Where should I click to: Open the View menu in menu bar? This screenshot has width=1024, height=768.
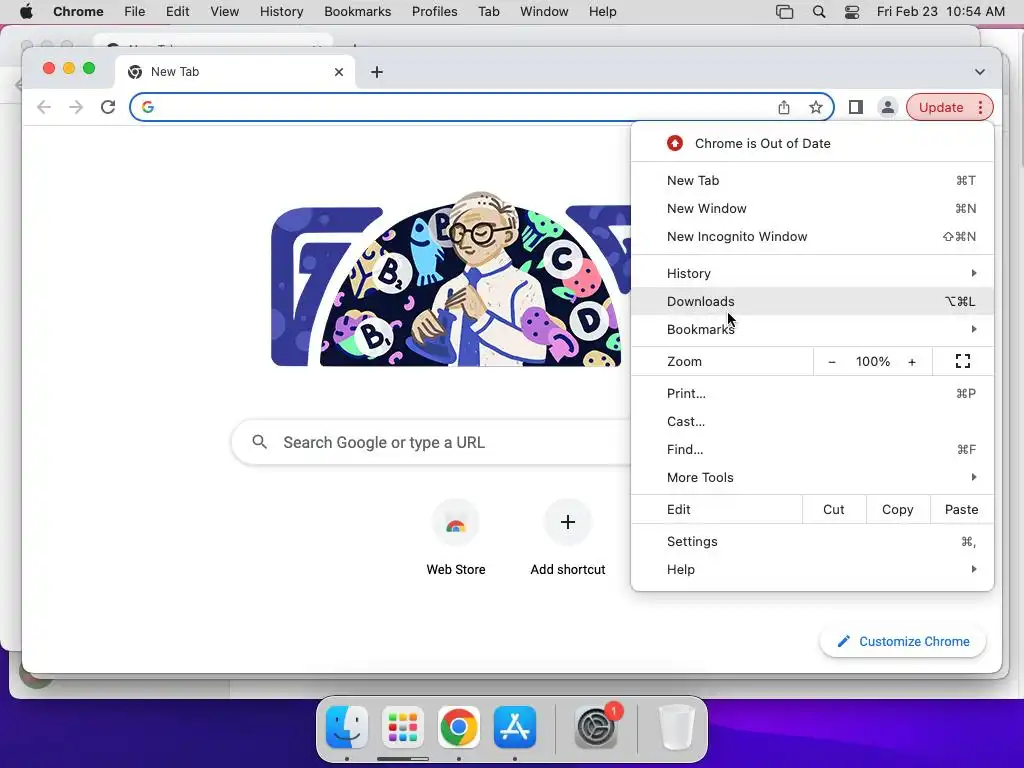(225, 12)
